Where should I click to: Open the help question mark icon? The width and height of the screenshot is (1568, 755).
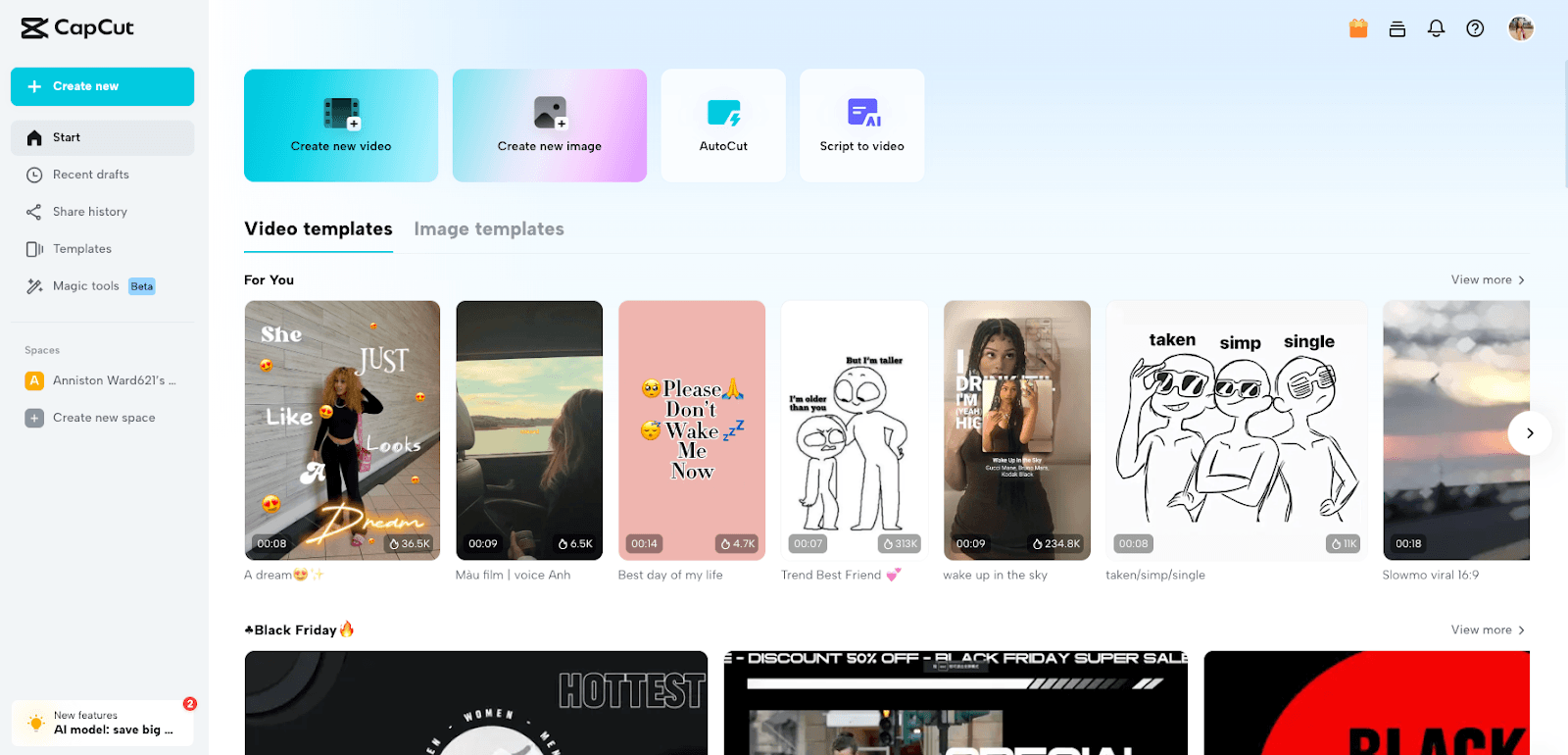[x=1475, y=28]
